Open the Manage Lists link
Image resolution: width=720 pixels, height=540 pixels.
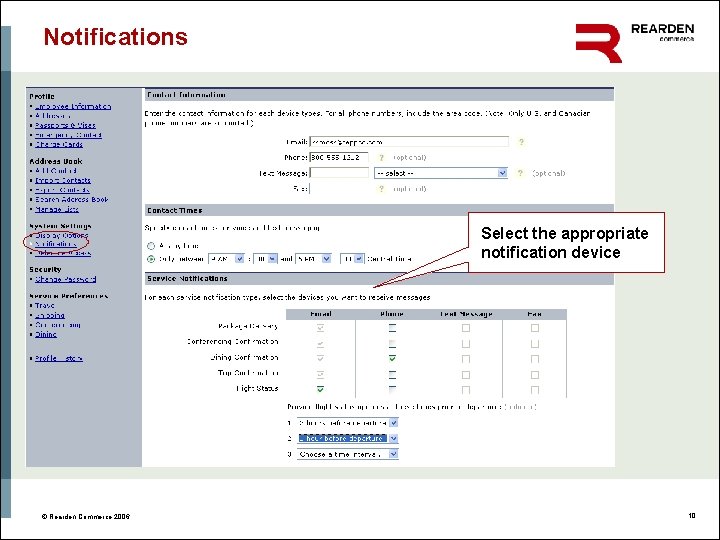57,209
